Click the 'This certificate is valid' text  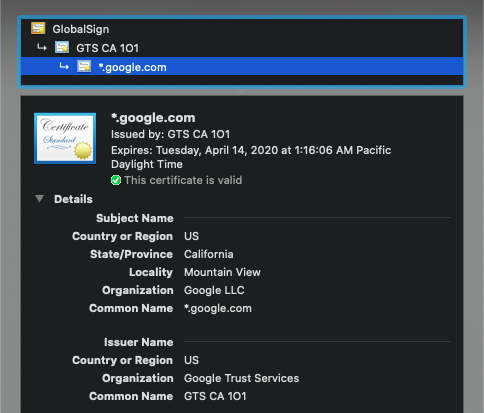[183, 180]
